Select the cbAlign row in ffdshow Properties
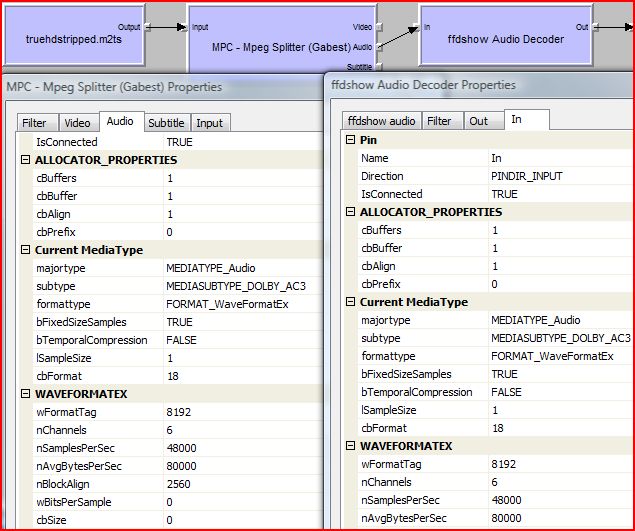Viewport: 635px width, 531px height. pyautogui.click(x=496, y=266)
